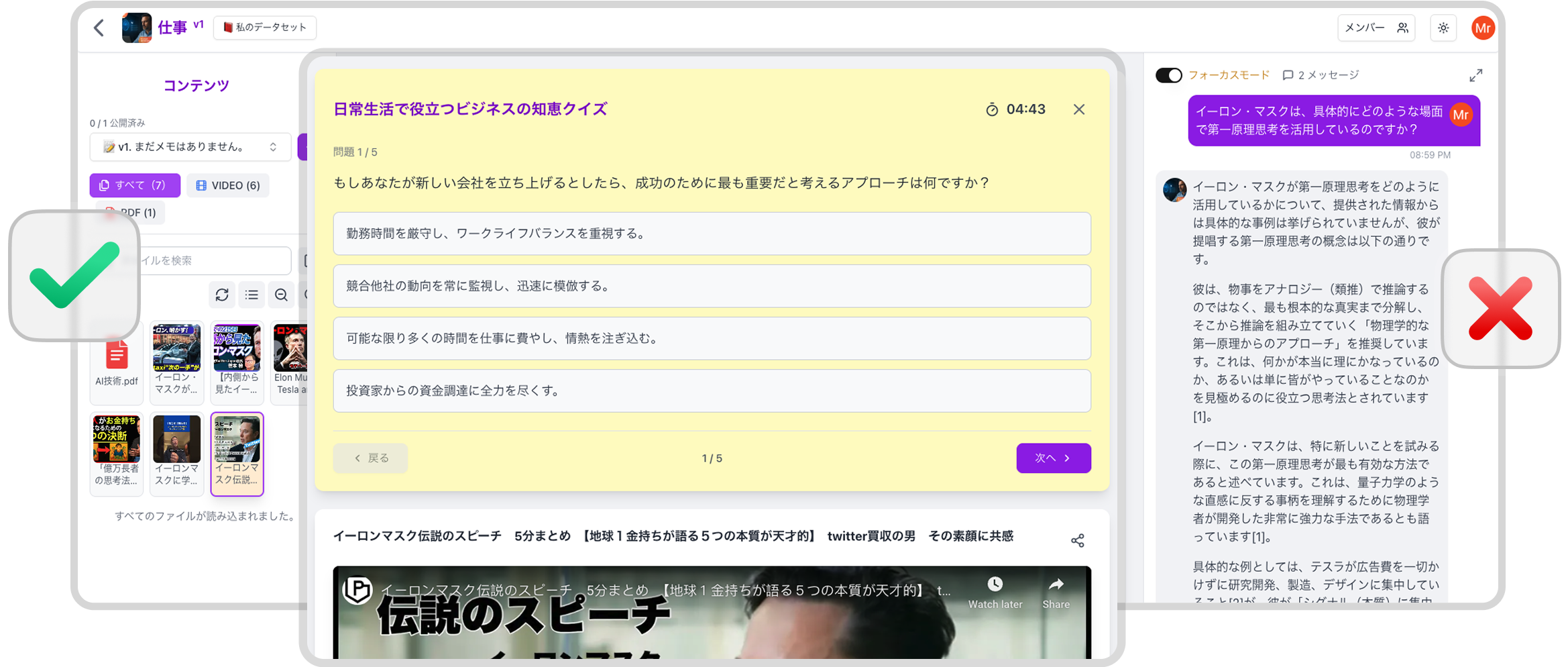The image size is (1568, 667).
Task: Click the 次へ next button
Action: (1053, 458)
